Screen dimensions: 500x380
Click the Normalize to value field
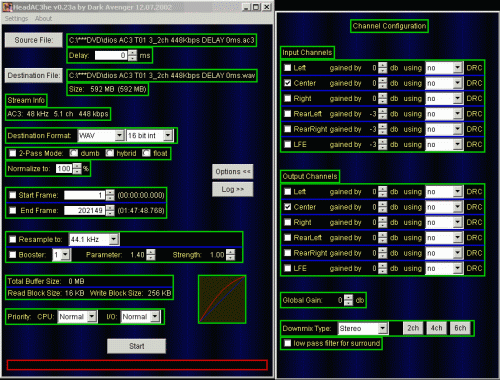click(x=64, y=169)
